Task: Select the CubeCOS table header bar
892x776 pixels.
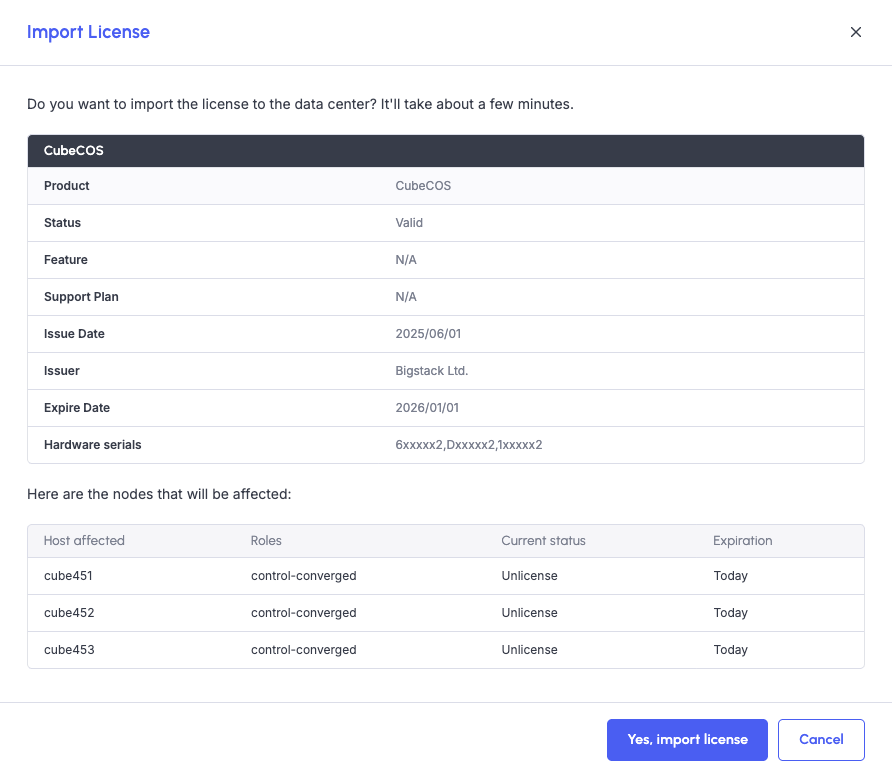Action: [446, 151]
